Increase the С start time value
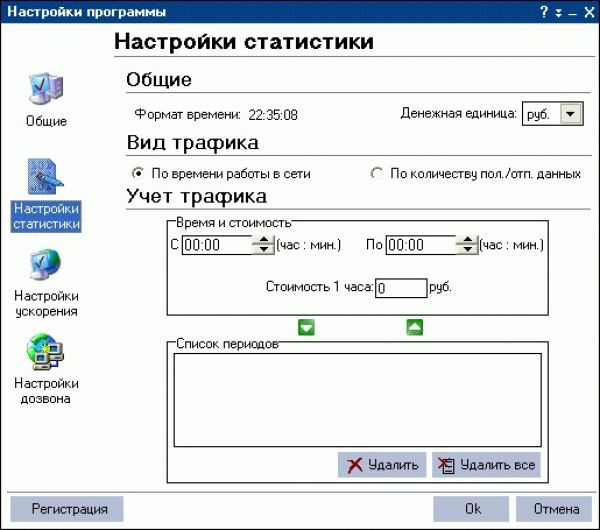 click(x=264, y=240)
